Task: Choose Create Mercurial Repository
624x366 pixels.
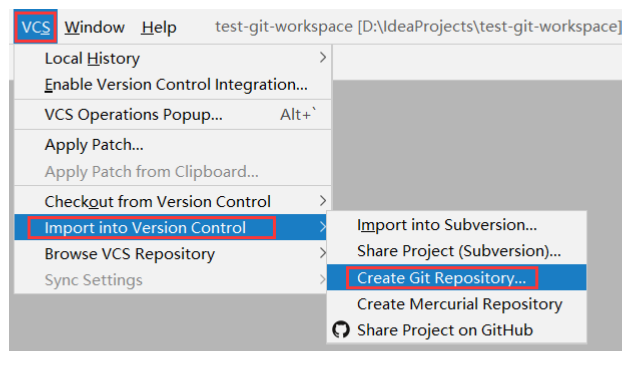Action: 456,304
